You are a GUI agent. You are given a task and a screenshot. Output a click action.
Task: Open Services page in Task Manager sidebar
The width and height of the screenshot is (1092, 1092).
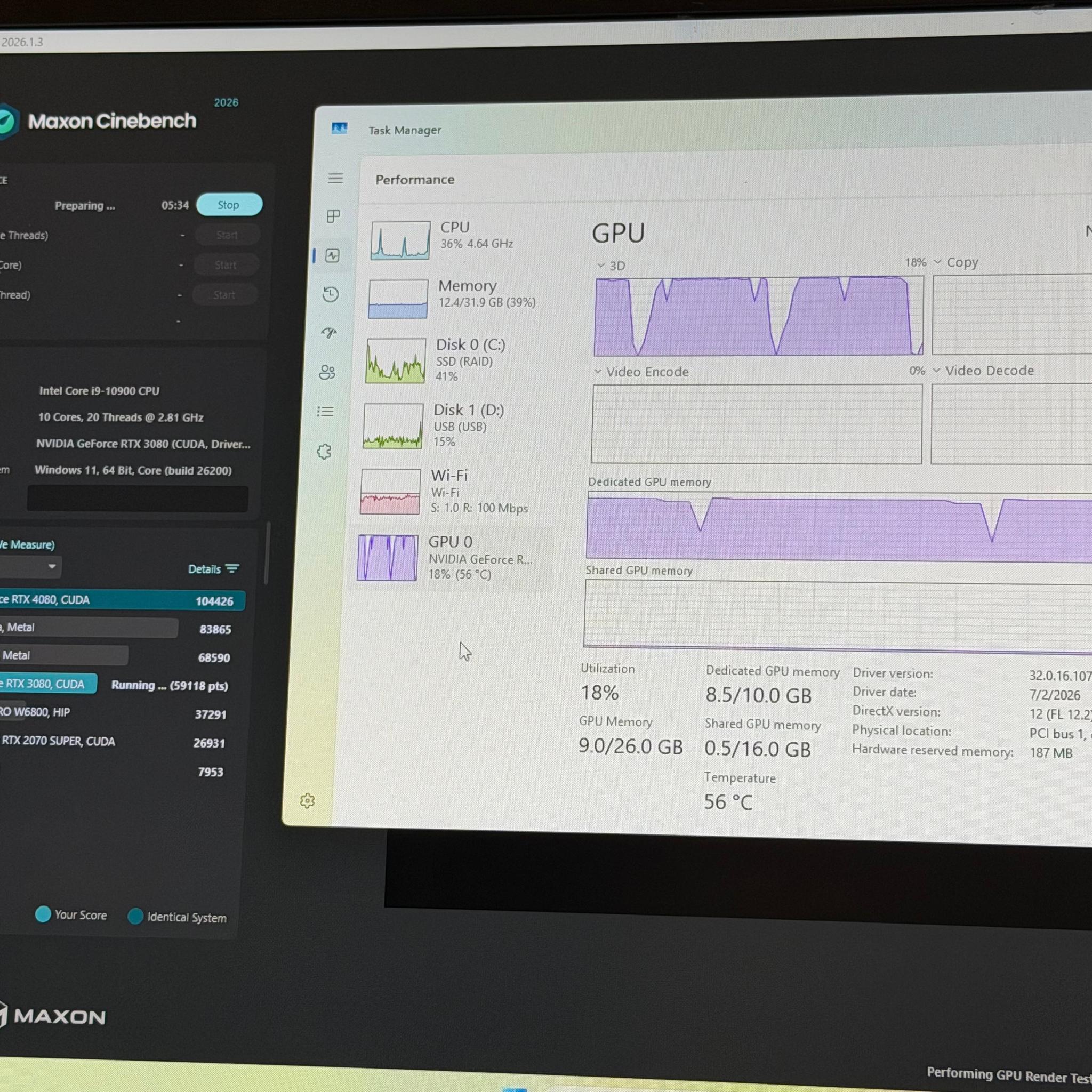click(x=324, y=451)
